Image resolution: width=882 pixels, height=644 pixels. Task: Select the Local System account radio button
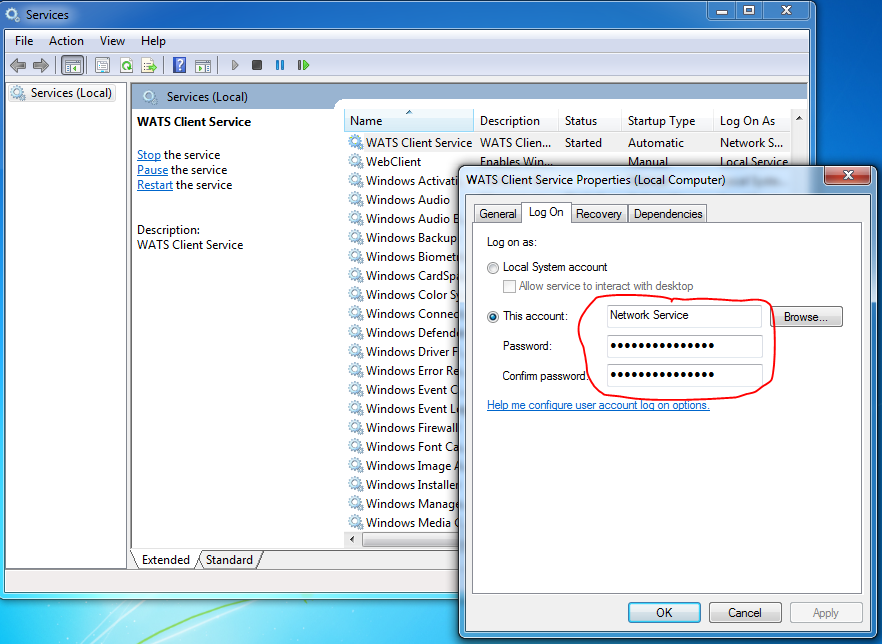point(493,268)
